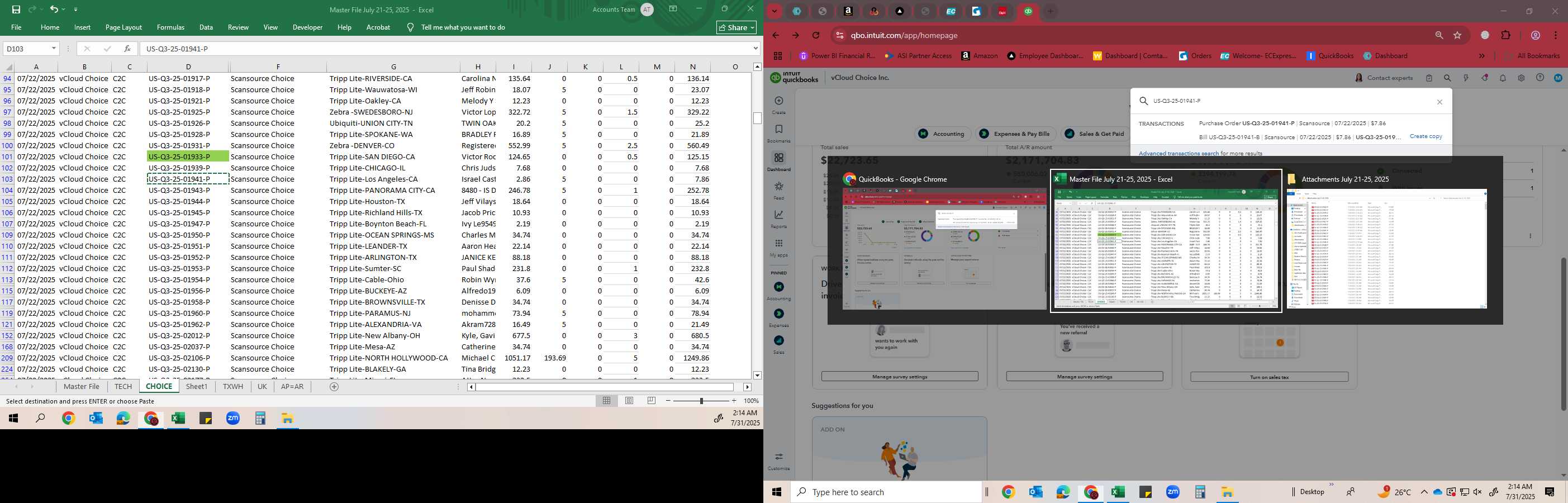Open QuickBooks settings gear icon
Viewport: 1568px width, 503px height.
[x=1521, y=78]
